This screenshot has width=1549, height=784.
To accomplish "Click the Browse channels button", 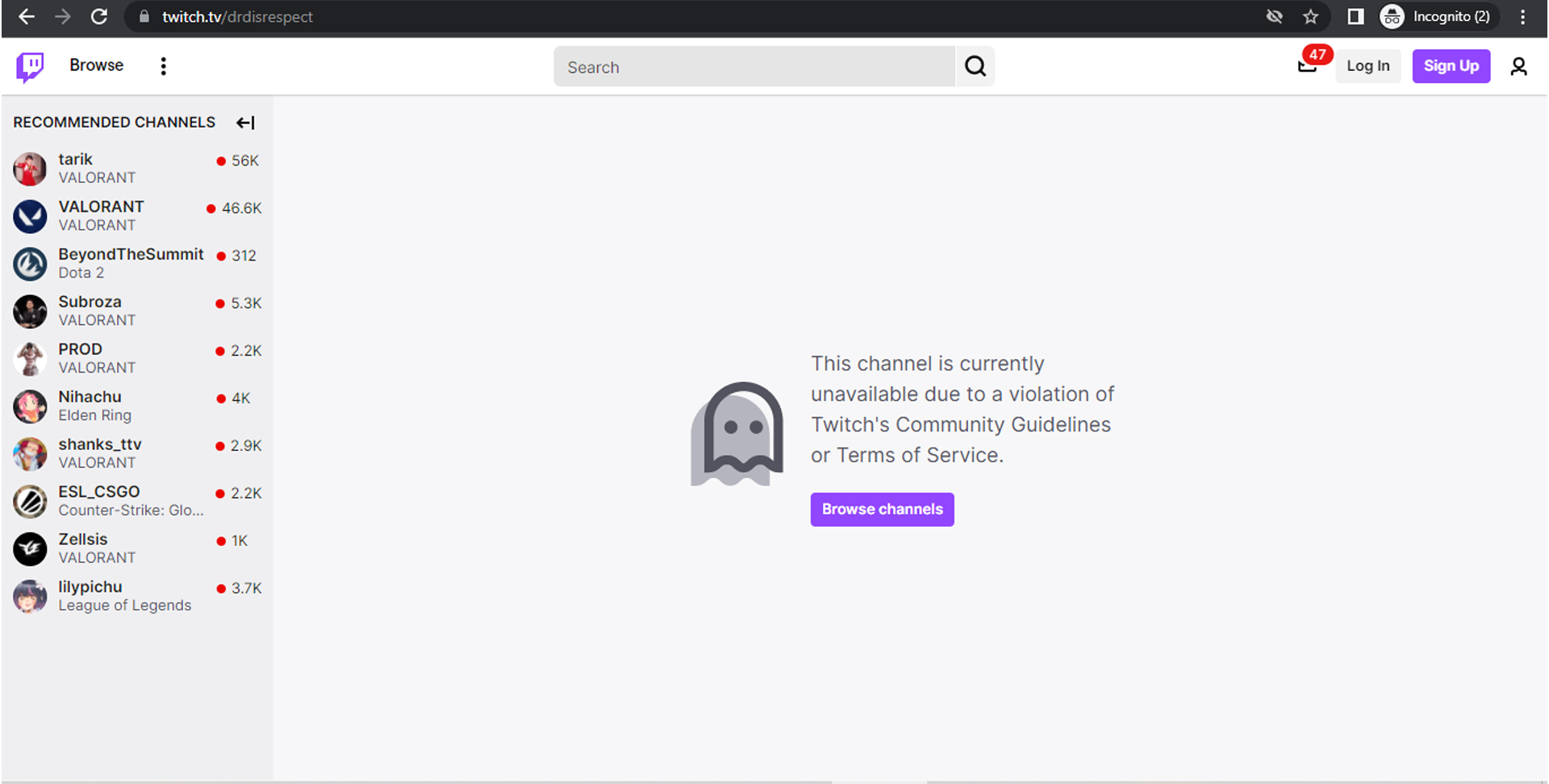I will 882,510.
